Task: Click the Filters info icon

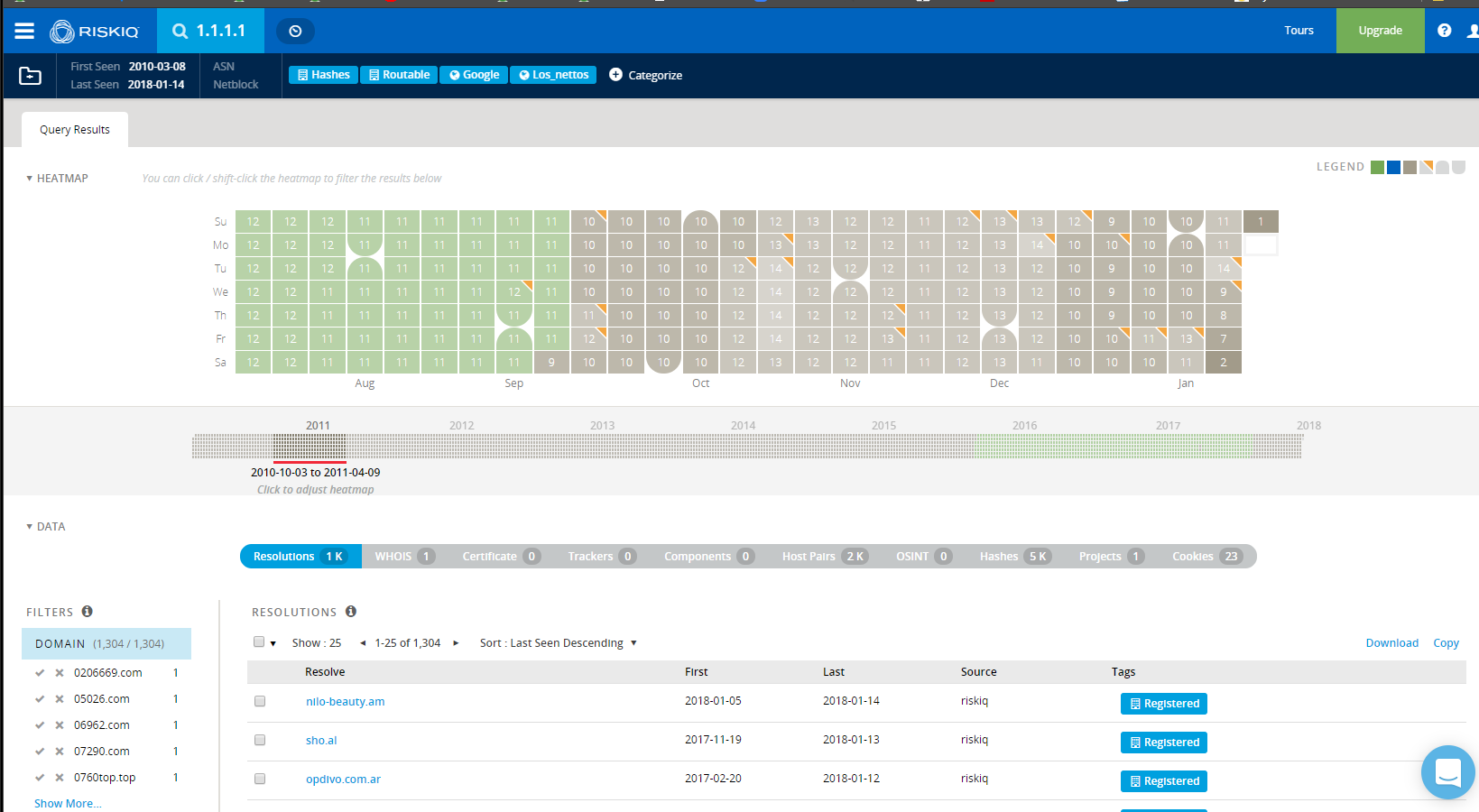Action: coord(88,612)
